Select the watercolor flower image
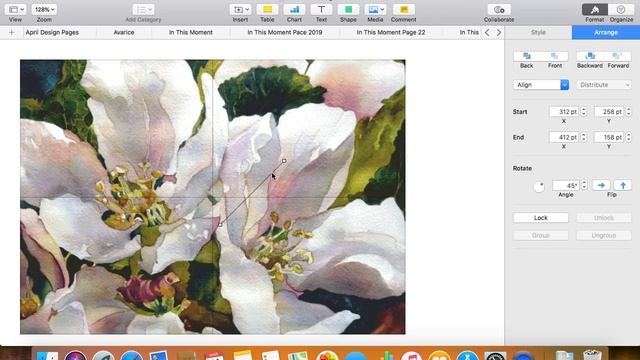 213,197
